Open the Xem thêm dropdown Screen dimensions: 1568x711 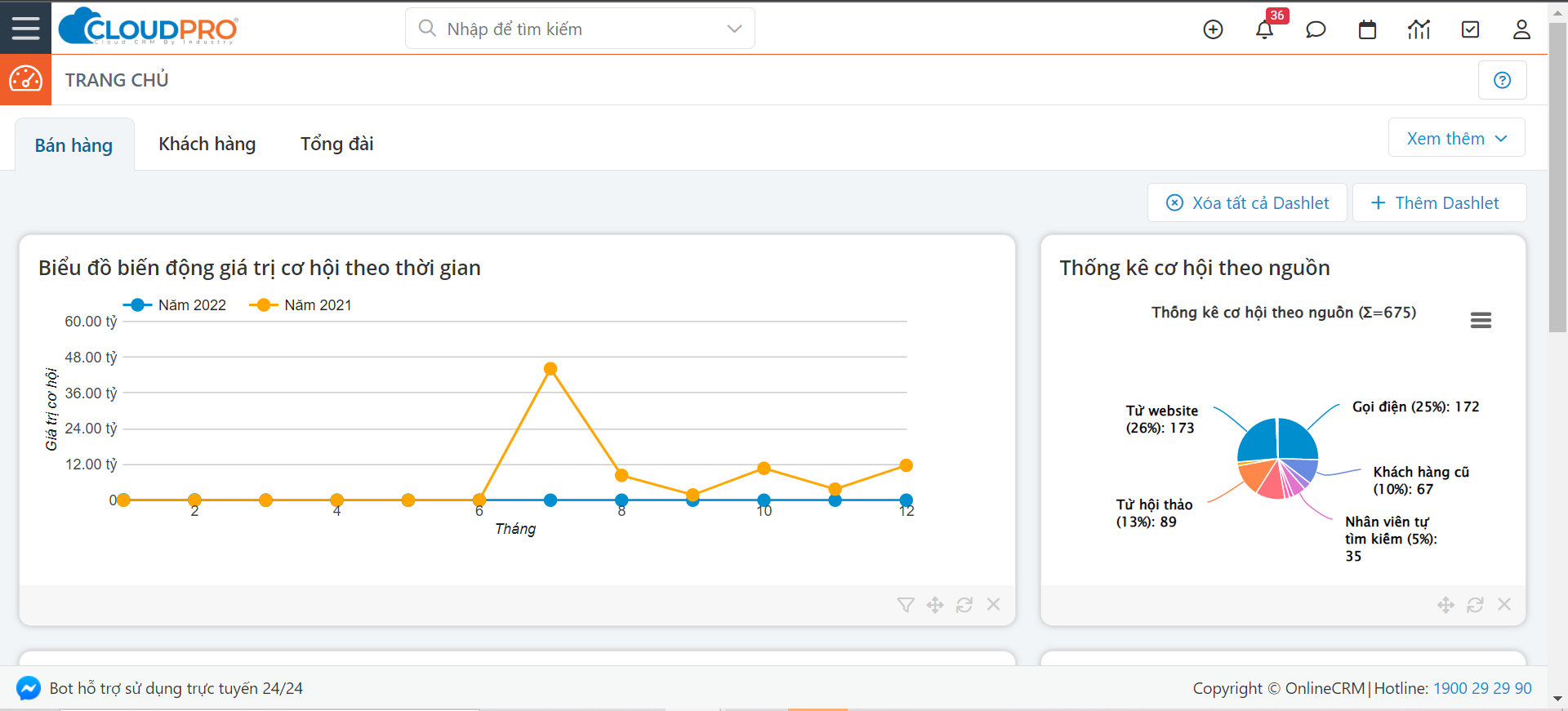[x=1456, y=138]
